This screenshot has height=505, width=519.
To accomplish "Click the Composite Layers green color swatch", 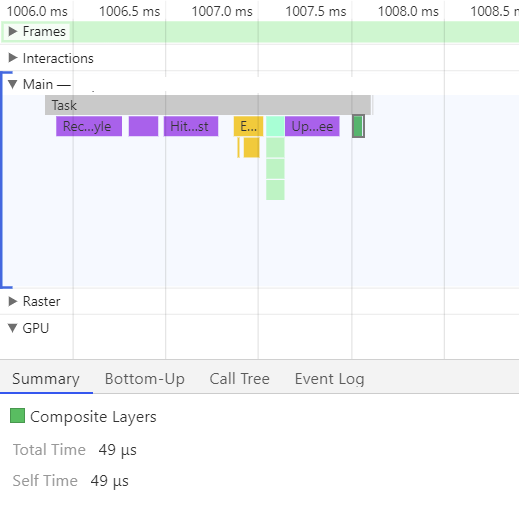I will click(17, 416).
